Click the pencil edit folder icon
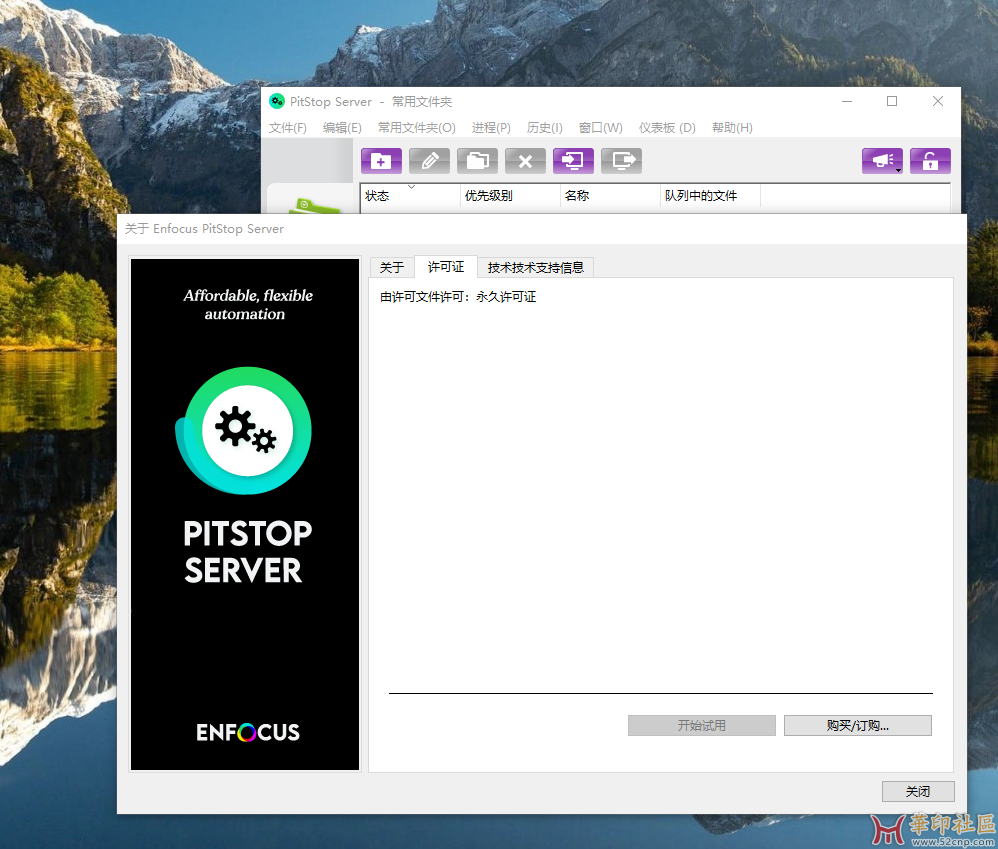Screen dimensions: 998x849 coord(429,161)
